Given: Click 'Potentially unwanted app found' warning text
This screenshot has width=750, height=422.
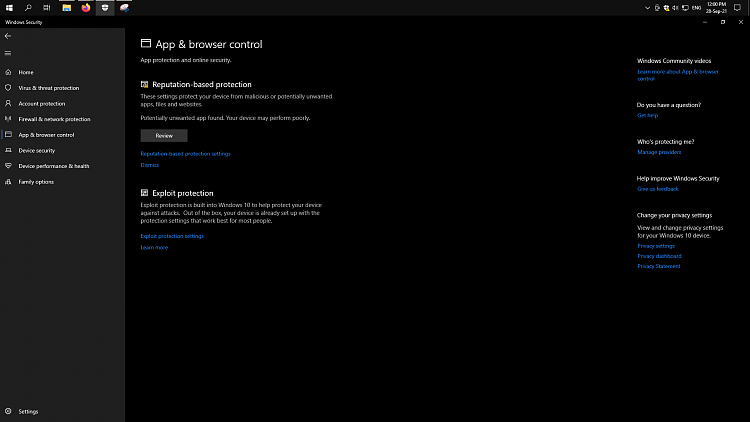Looking at the screenshot, I should point(225,118).
